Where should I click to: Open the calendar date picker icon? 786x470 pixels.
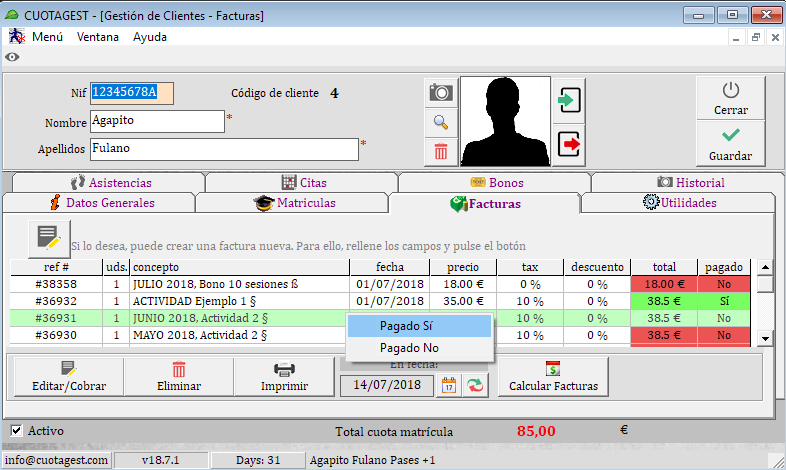coord(449,386)
